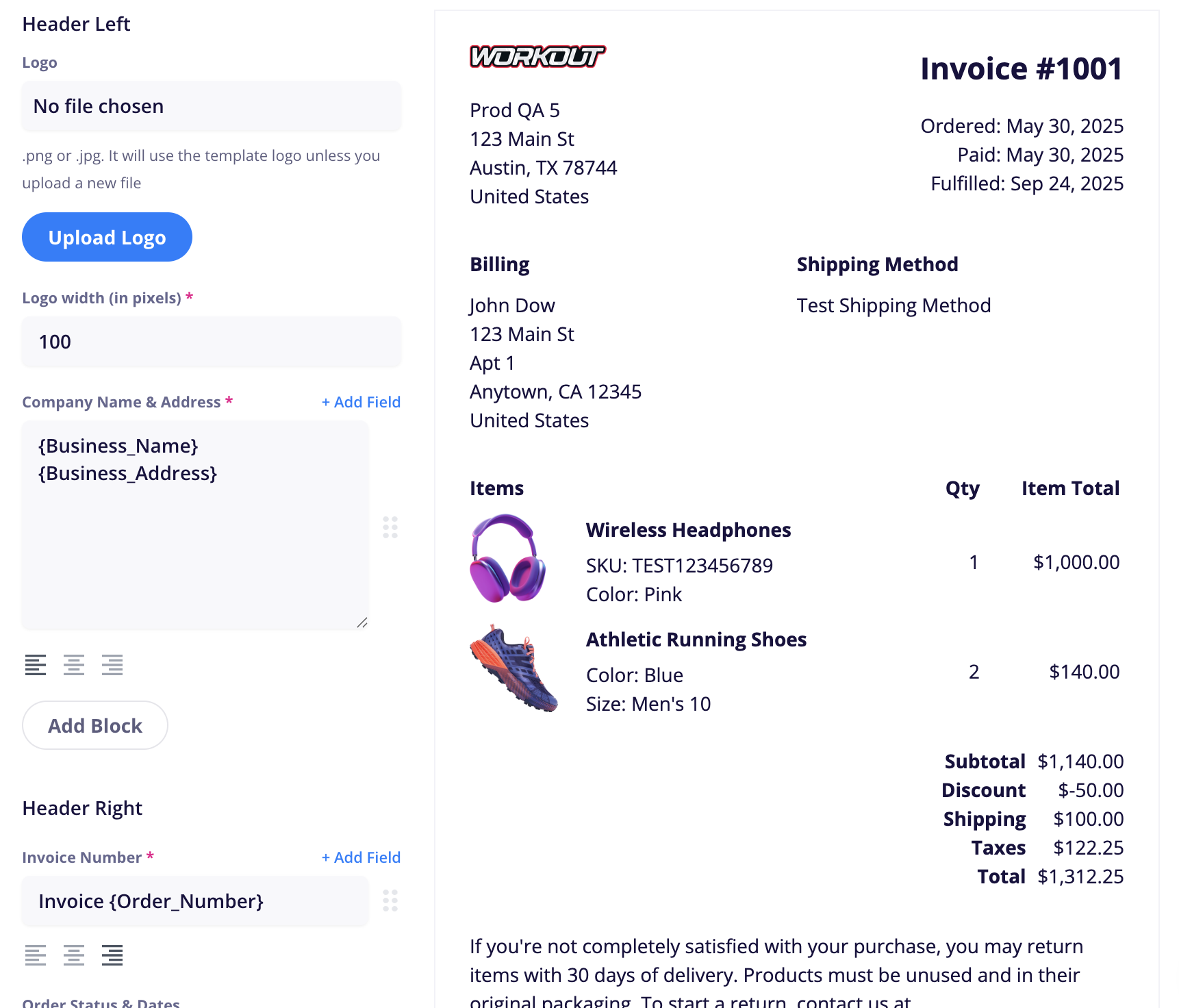This screenshot has width=1179, height=1008.
Task: Left-align the Invoice Number field
Action: point(36,955)
